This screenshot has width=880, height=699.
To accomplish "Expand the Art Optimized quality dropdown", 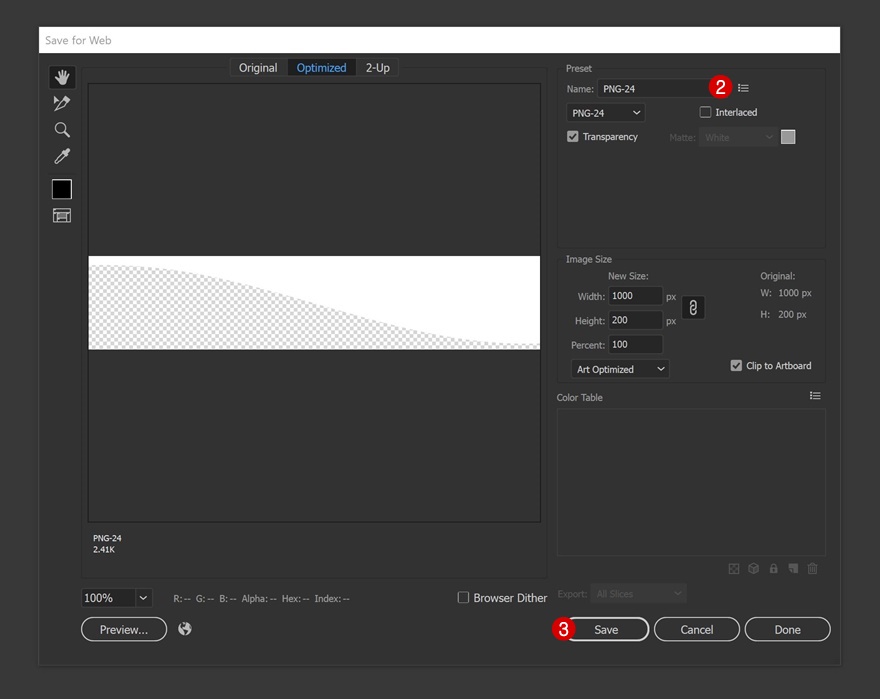I will point(620,369).
